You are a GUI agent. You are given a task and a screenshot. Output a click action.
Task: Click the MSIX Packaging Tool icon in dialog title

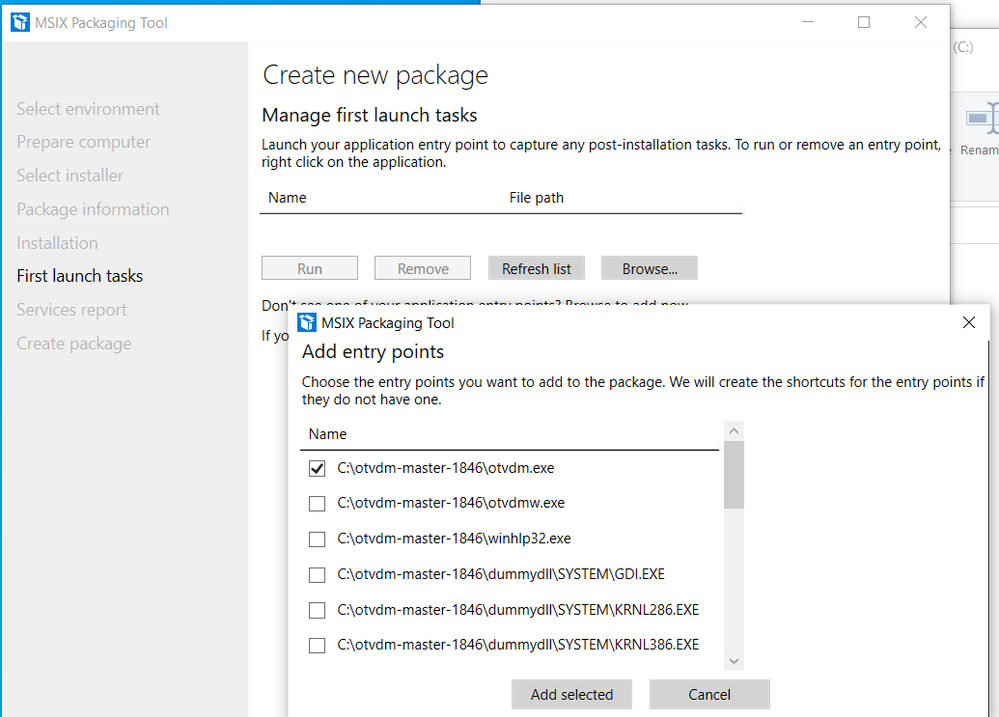click(x=307, y=322)
